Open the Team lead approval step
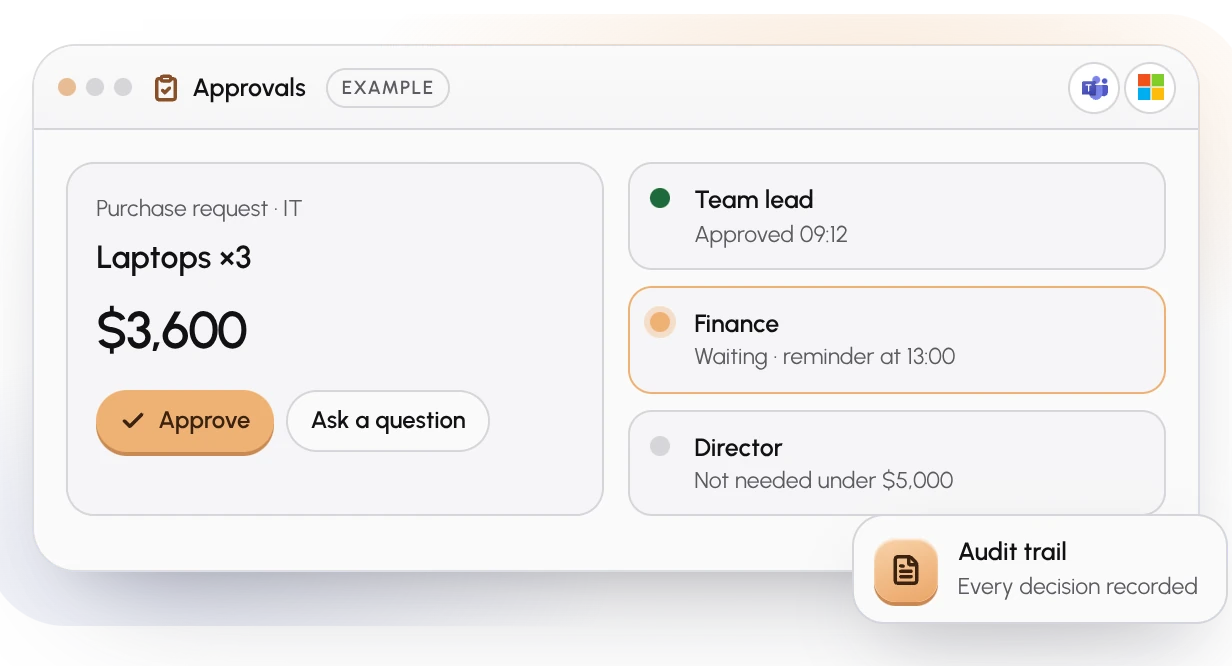1232x666 pixels. point(897,216)
